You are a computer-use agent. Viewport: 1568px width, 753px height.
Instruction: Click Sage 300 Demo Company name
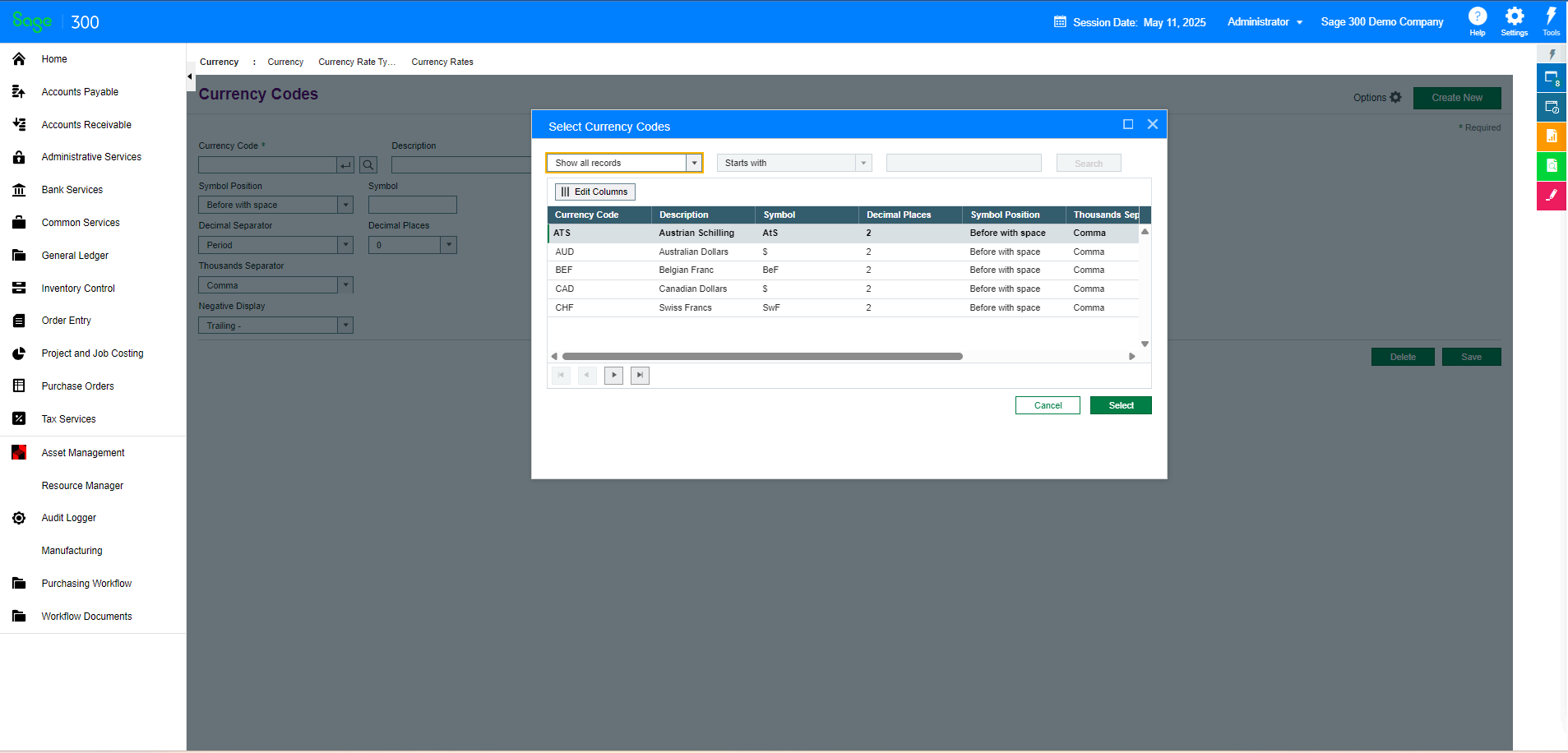[1382, 22]
